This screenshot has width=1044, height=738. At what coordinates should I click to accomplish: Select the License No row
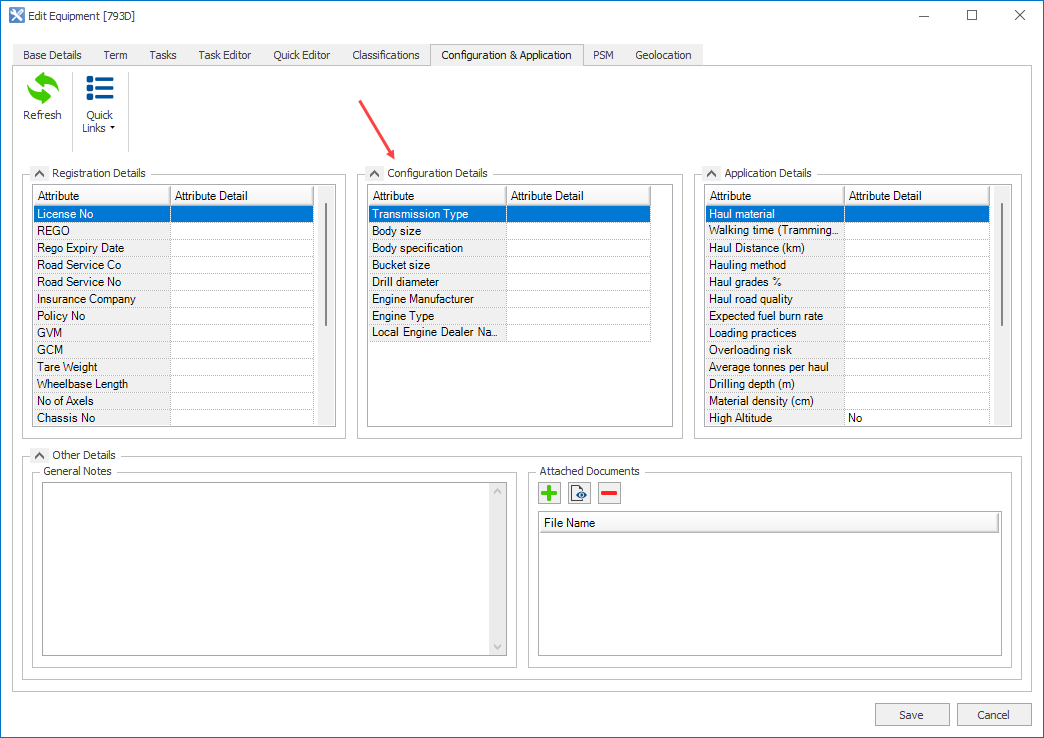pyautogui.click(x=173, y=214)
